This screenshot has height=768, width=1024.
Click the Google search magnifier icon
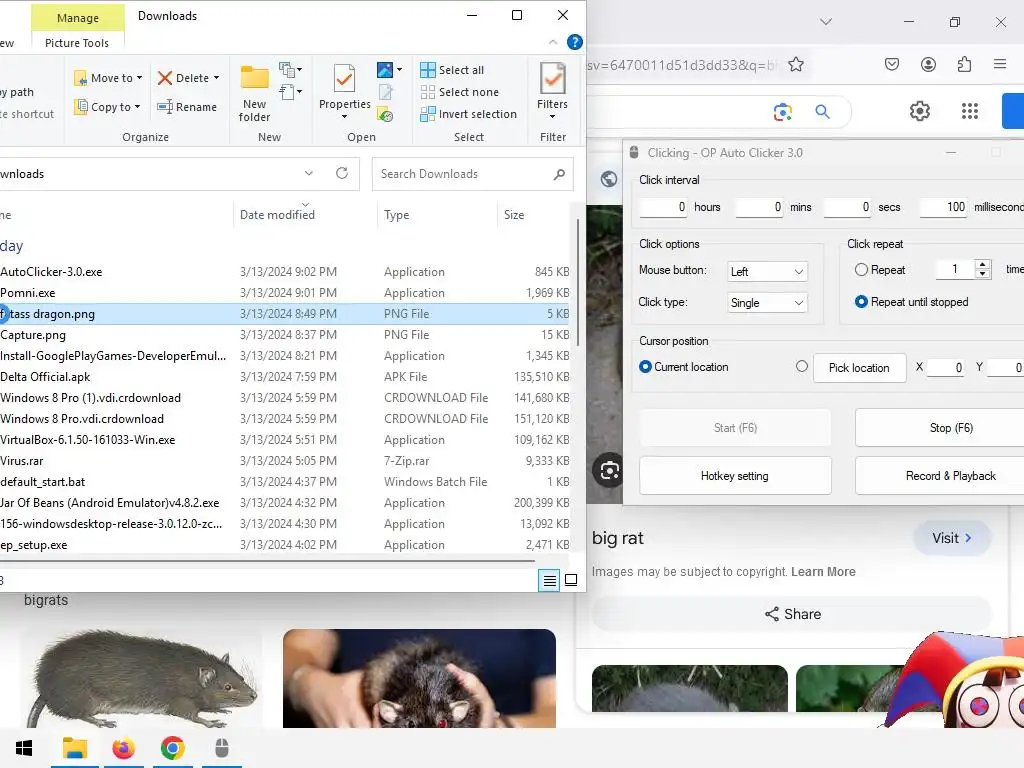pyautogui.click(x=822, y=112)
